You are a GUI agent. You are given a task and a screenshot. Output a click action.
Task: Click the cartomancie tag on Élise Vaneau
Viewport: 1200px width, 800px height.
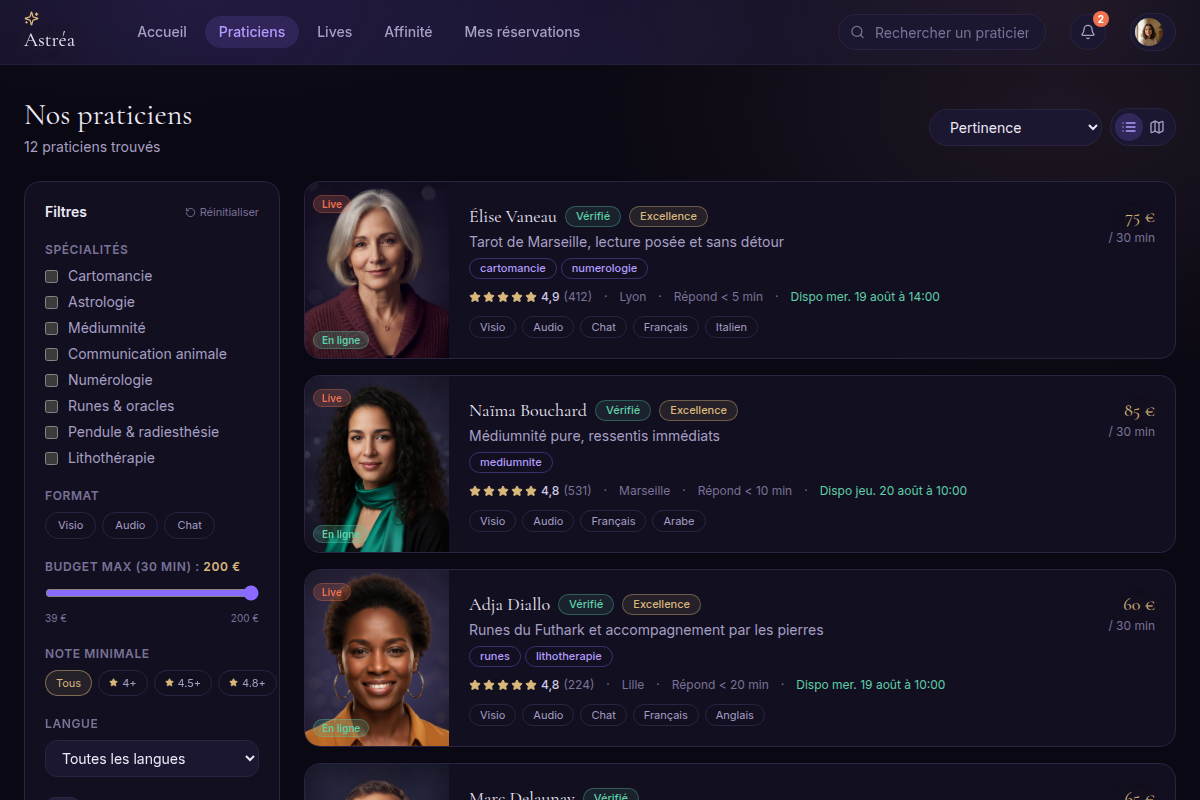click(x=513, y=268)
